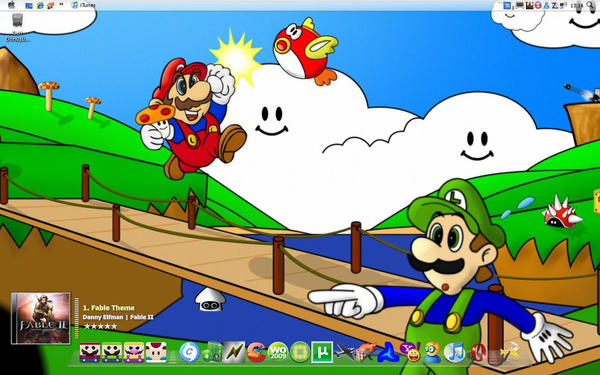600x375 pixels.
Task: Launch the orange fox on bricks dock icon
Action: point(366,352)
